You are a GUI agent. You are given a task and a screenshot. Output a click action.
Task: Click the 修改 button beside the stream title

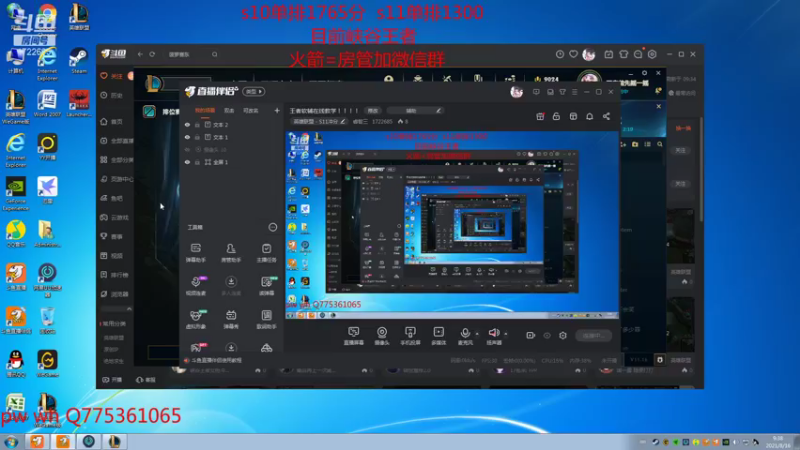click(x=373, y=111)
